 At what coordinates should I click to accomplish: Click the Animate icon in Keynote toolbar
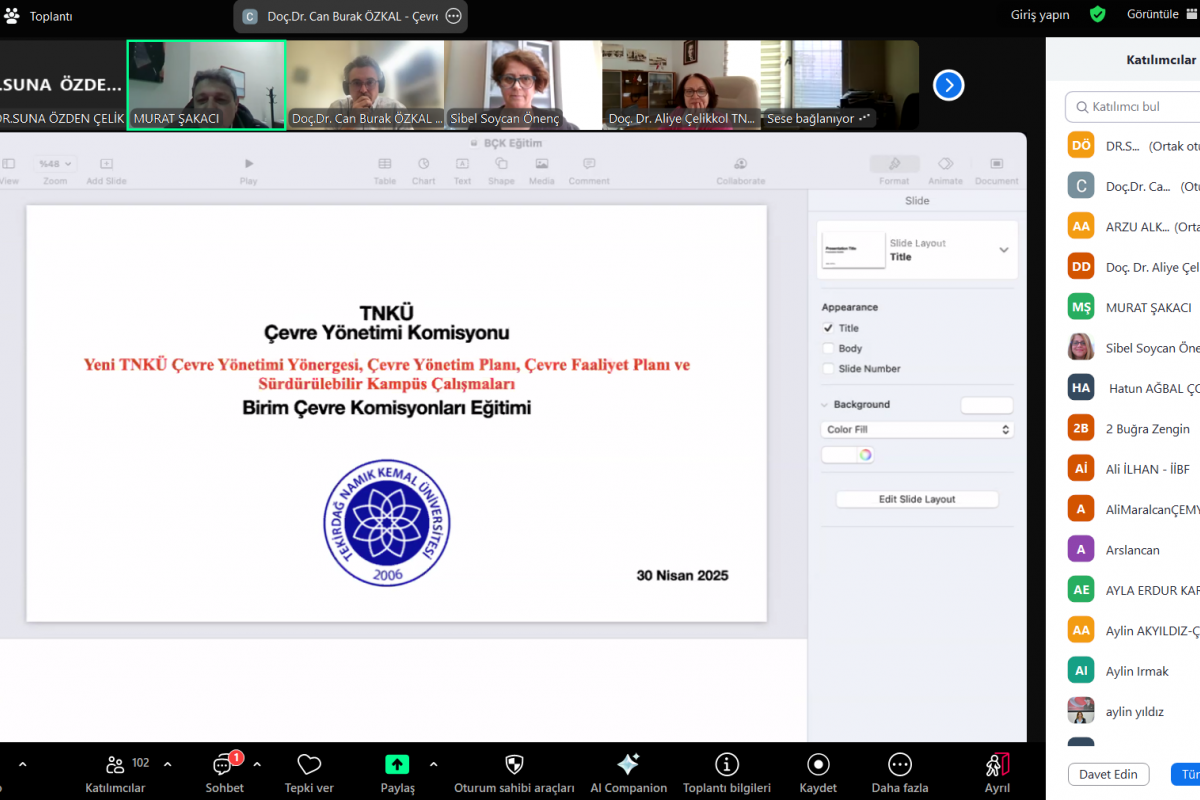(x=945, y=164)
